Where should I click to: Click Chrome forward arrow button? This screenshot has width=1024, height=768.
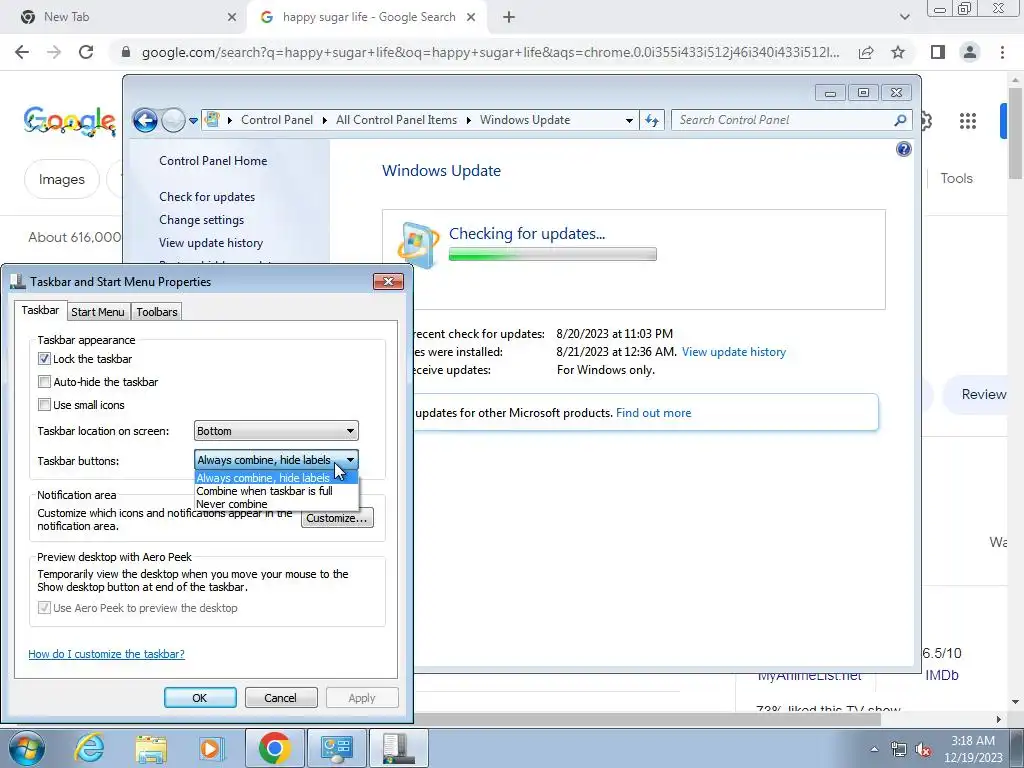point(54,52)
